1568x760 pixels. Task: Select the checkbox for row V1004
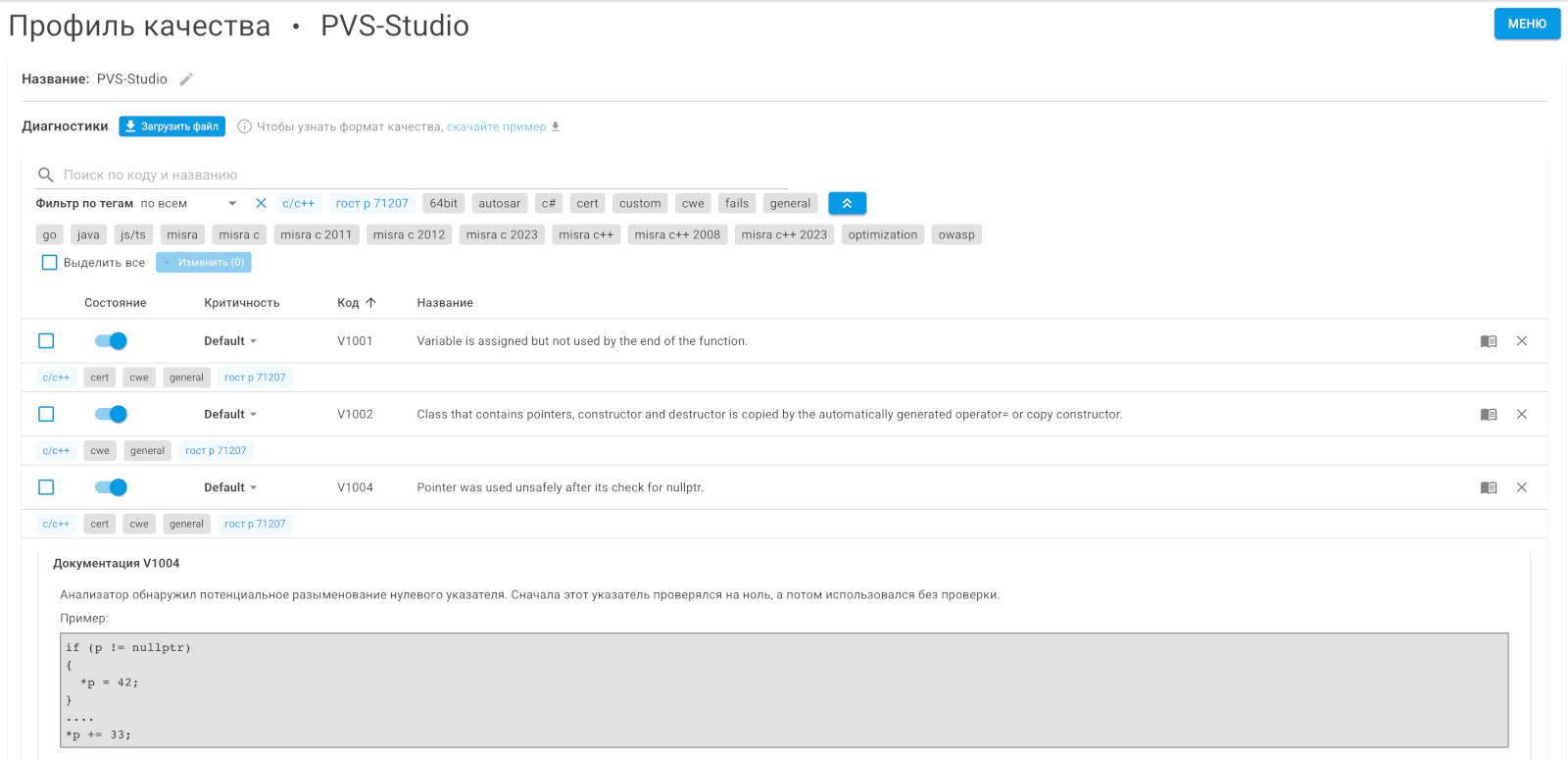[x=46, y=487]
